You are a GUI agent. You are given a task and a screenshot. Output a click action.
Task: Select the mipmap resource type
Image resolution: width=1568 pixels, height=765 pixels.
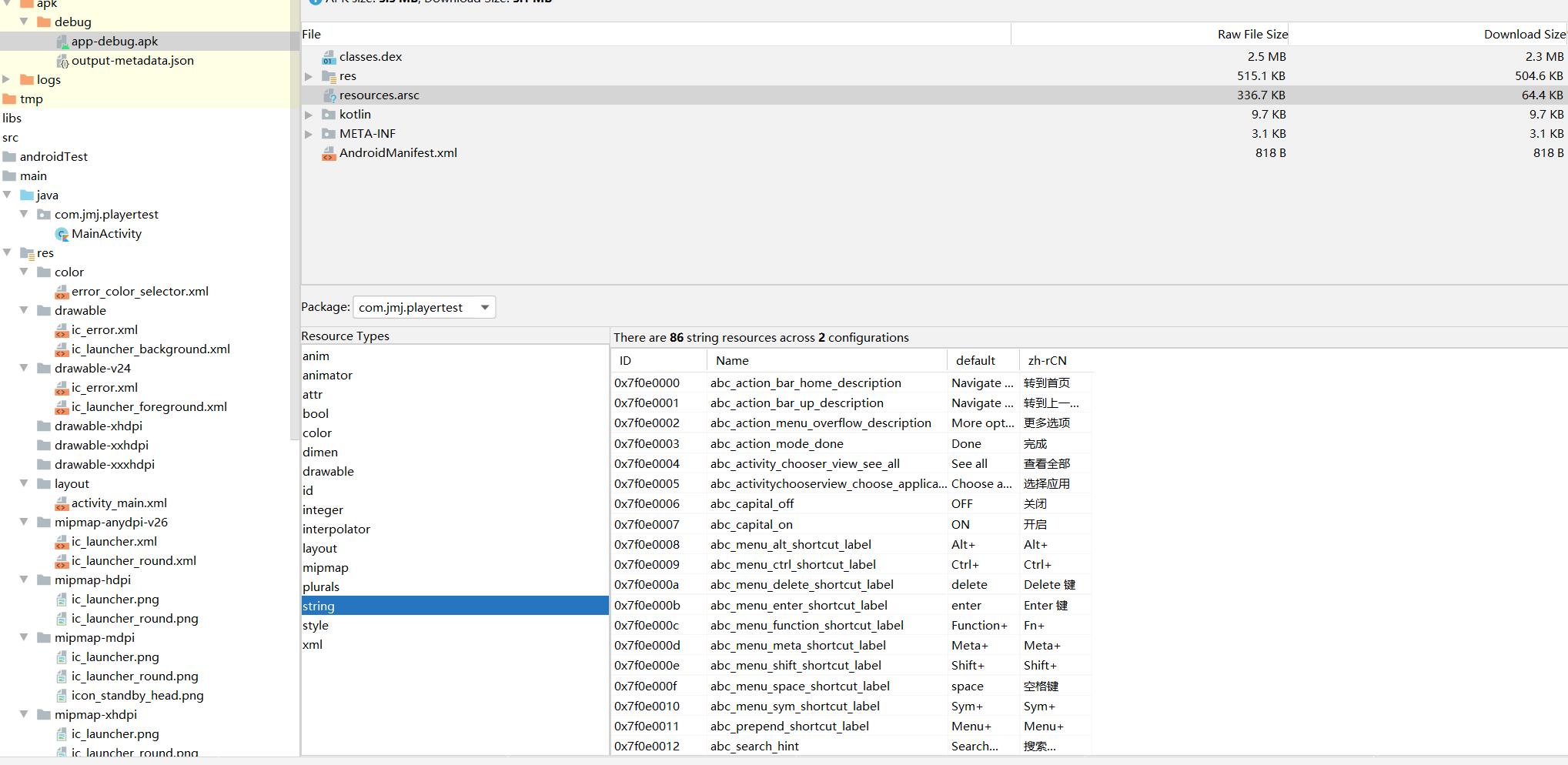pos(455,568)
